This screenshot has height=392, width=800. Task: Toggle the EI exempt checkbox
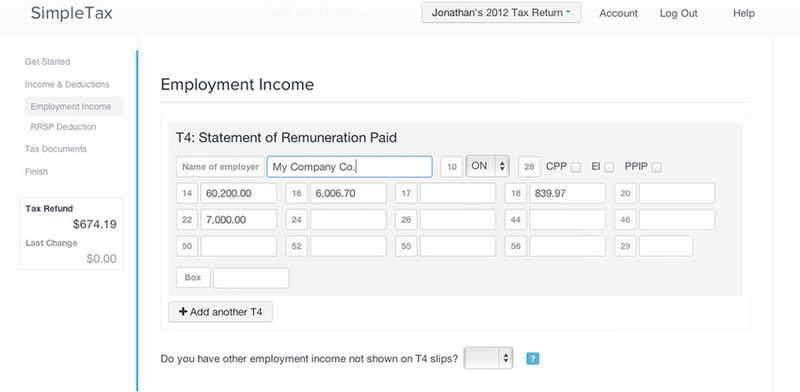[x=609, y=167]
